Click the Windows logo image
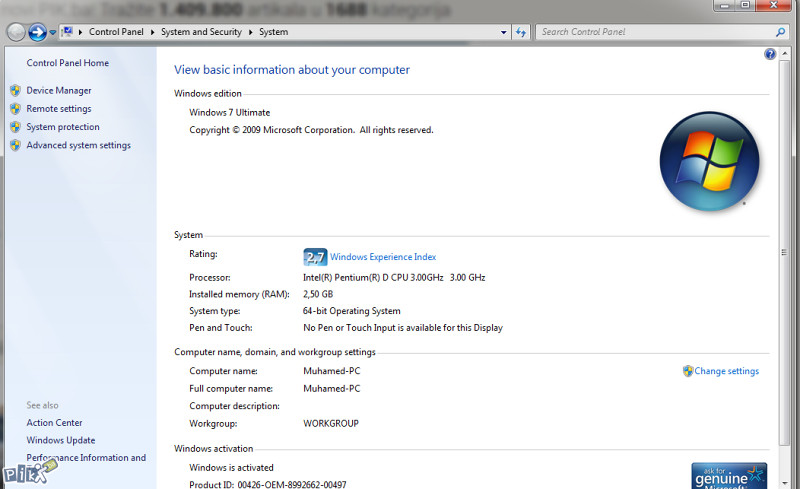The image size is (800, 489). pyautogui.click(x=709, y=161)
